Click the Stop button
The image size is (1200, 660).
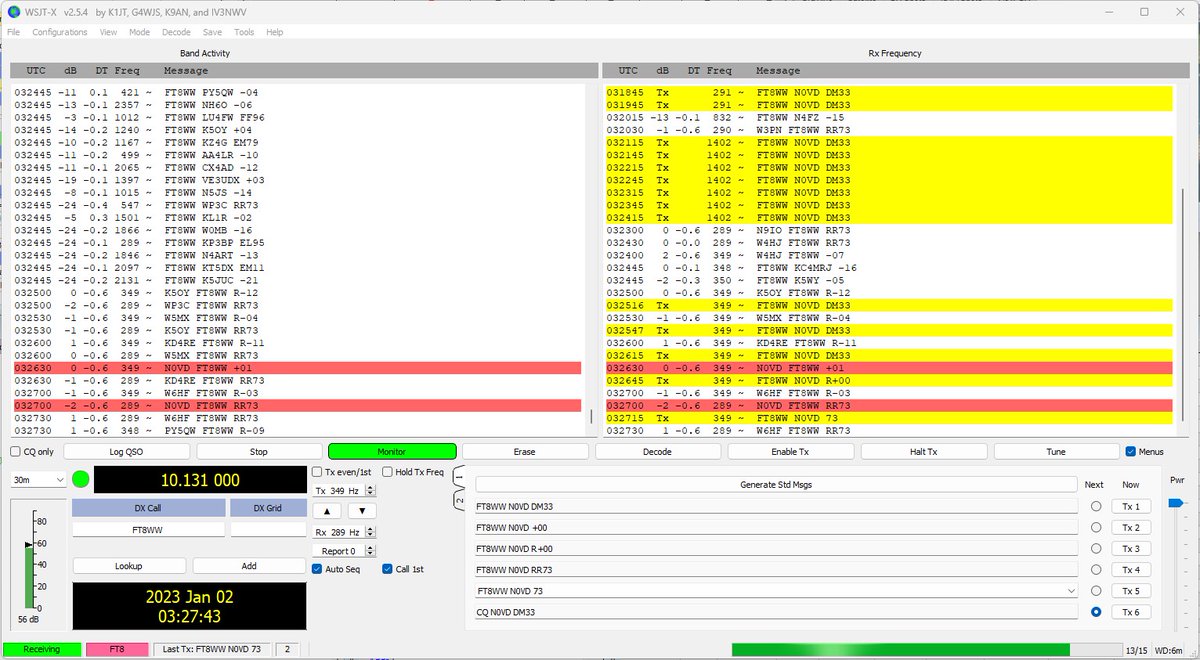tap(259, 452)
